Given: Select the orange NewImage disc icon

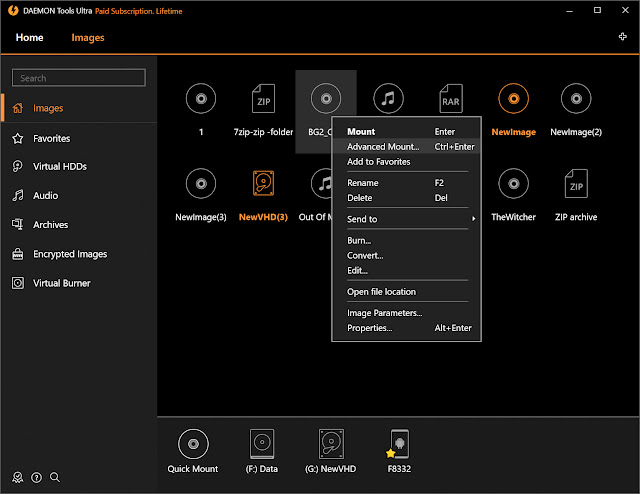Looking at the screenshot, I should [513, 98].
